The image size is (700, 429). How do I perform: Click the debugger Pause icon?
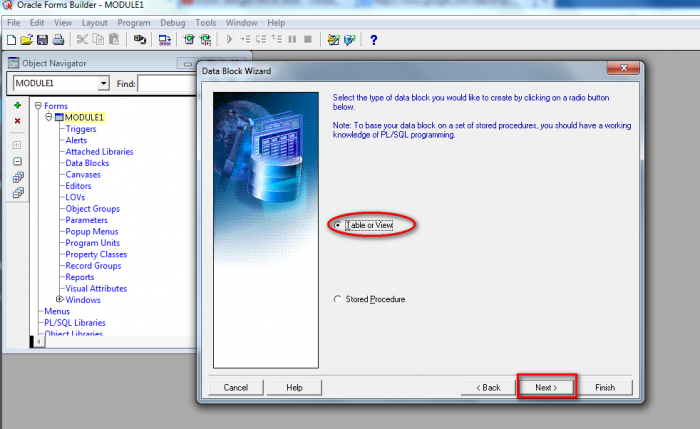(x=292, y=40)
